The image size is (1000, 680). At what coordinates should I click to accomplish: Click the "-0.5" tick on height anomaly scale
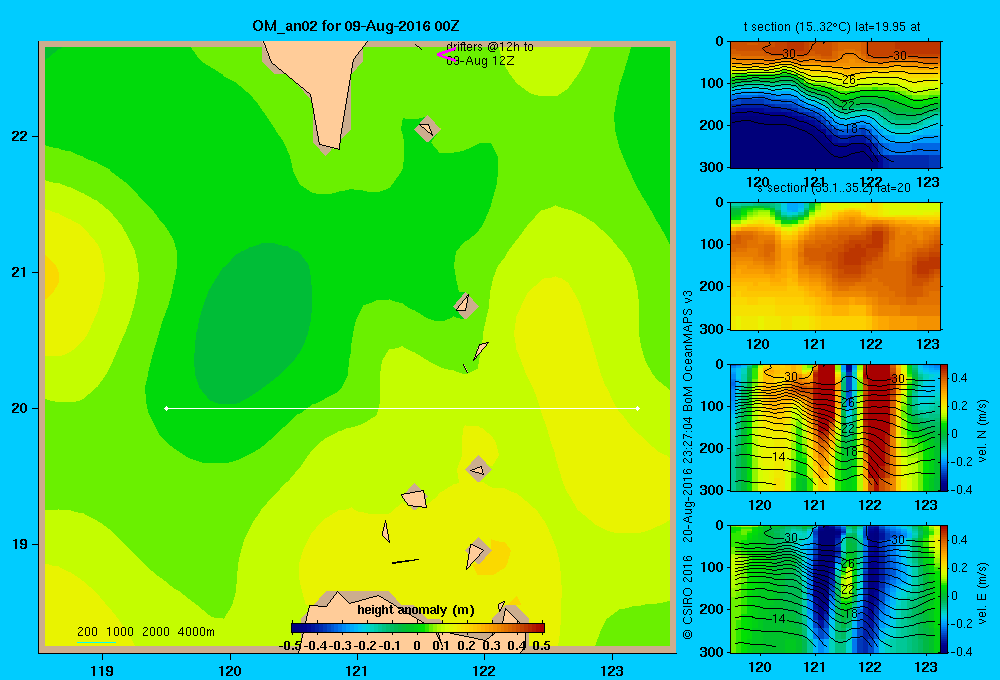290,646
